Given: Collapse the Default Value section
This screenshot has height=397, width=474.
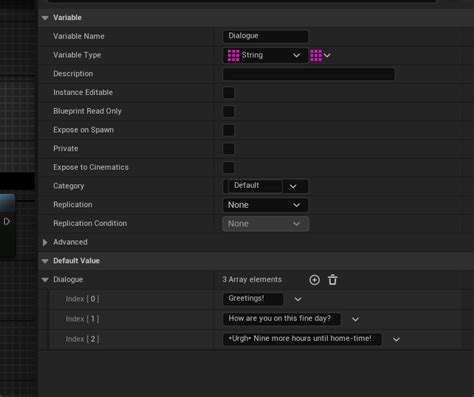Looking at the screenshot, I should tap(45, 261).
